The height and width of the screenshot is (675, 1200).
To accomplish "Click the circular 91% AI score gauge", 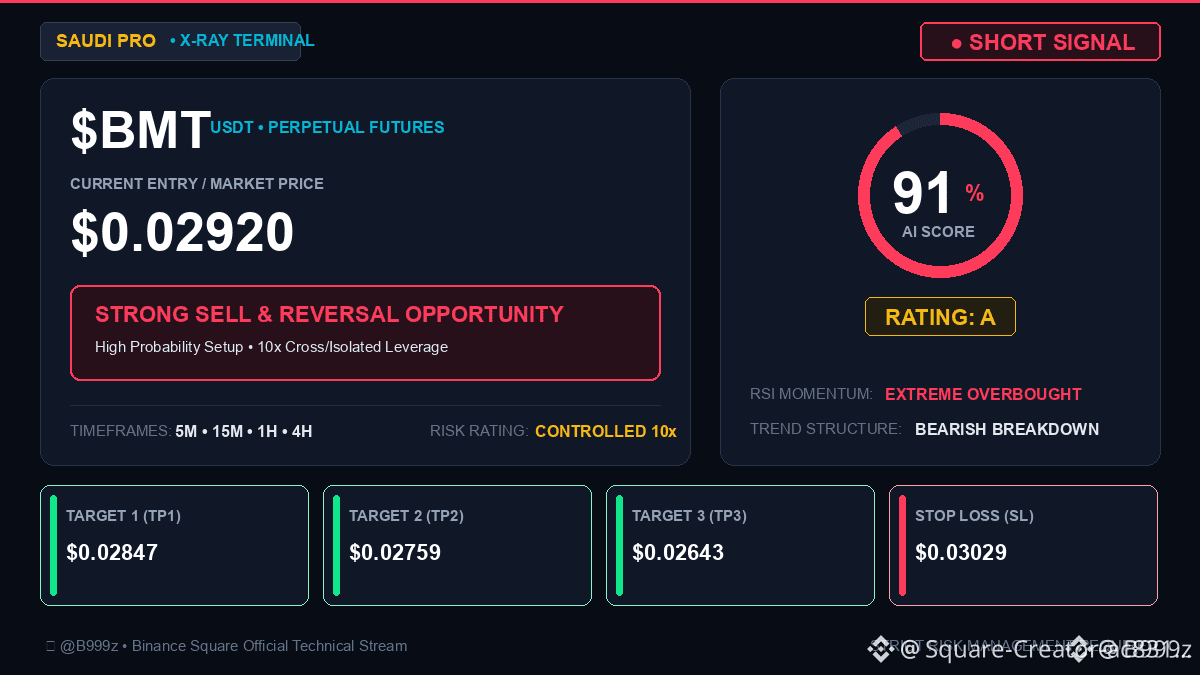I will tap(940, 195).
